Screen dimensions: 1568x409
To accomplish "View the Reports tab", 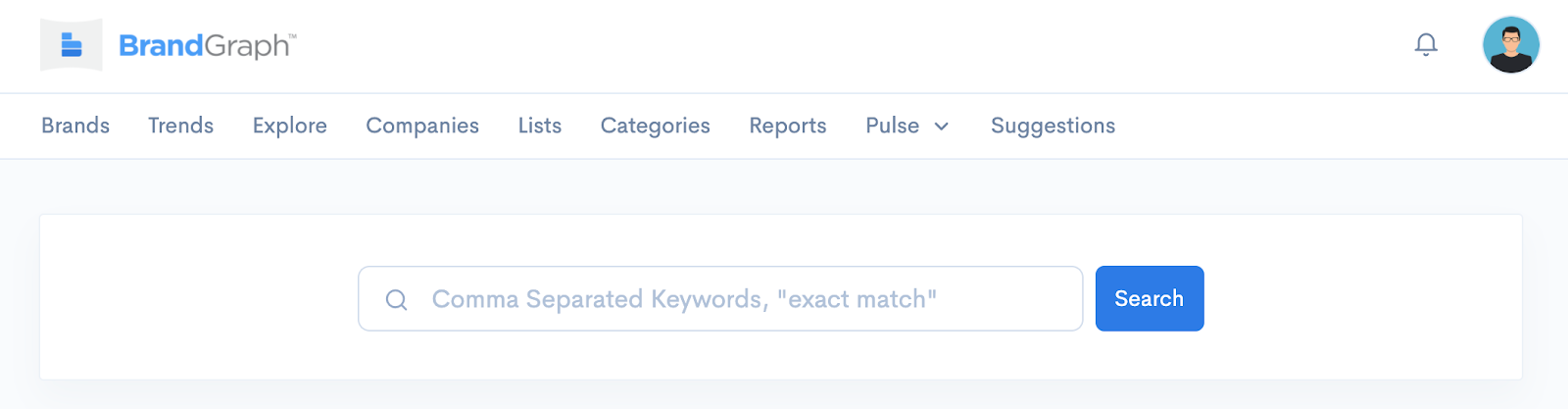I will point(788,126).
